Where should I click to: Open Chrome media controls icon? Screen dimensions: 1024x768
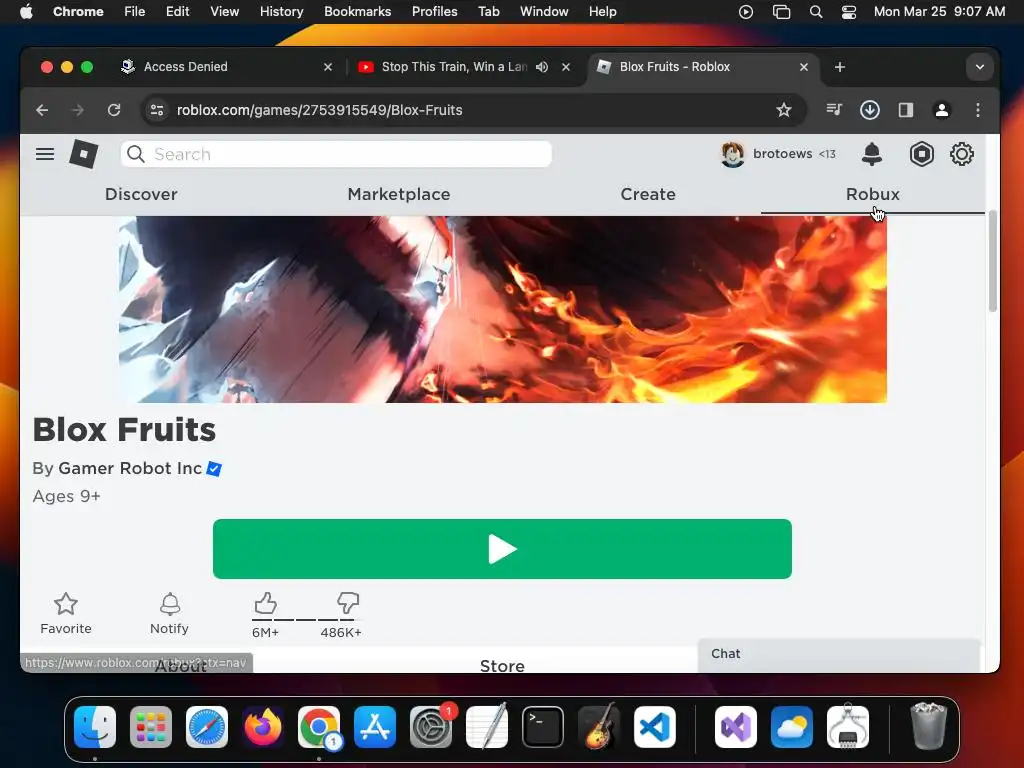click(834, 110)
